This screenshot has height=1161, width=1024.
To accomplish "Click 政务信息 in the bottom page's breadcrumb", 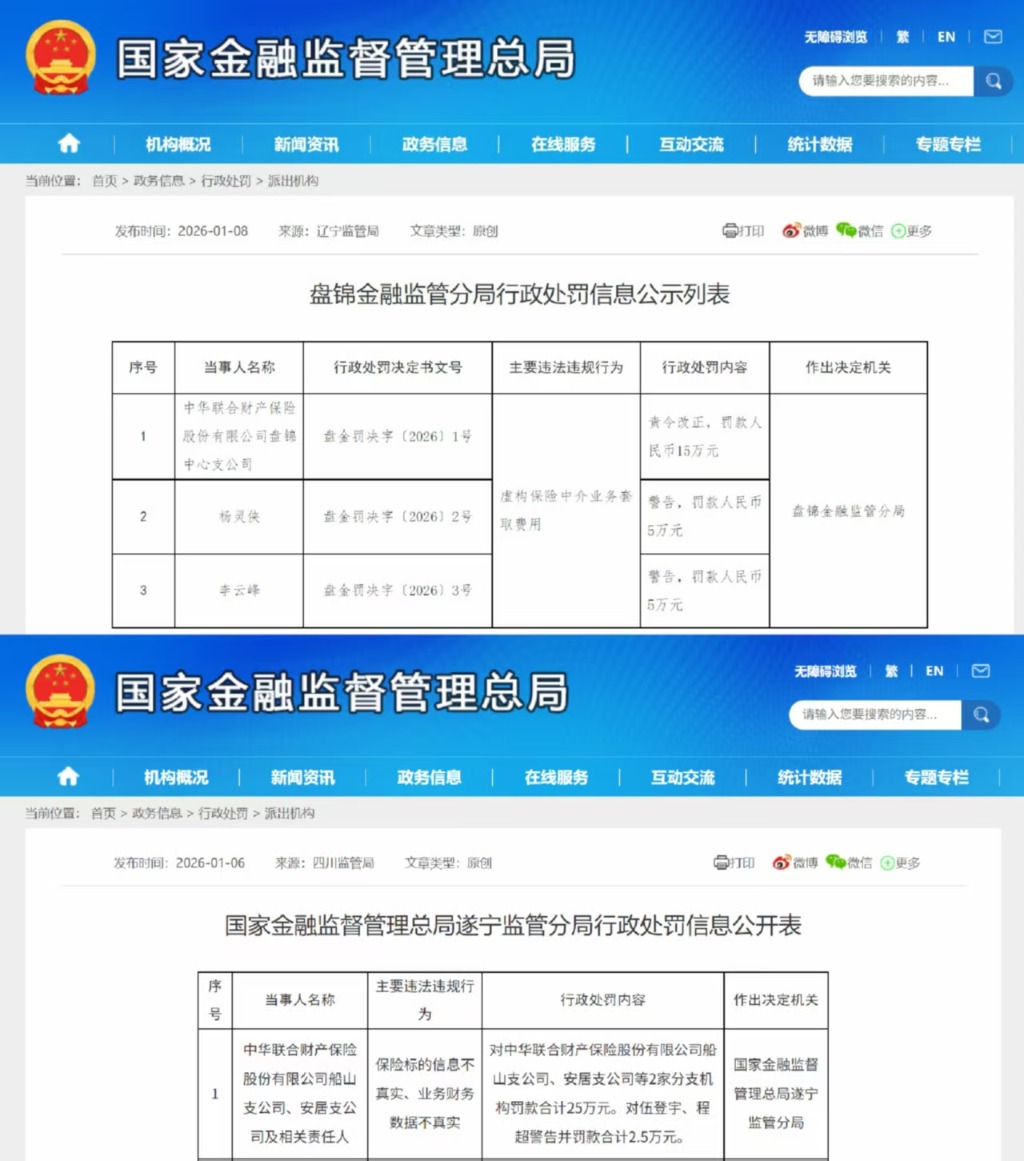I will pos(157,813).
